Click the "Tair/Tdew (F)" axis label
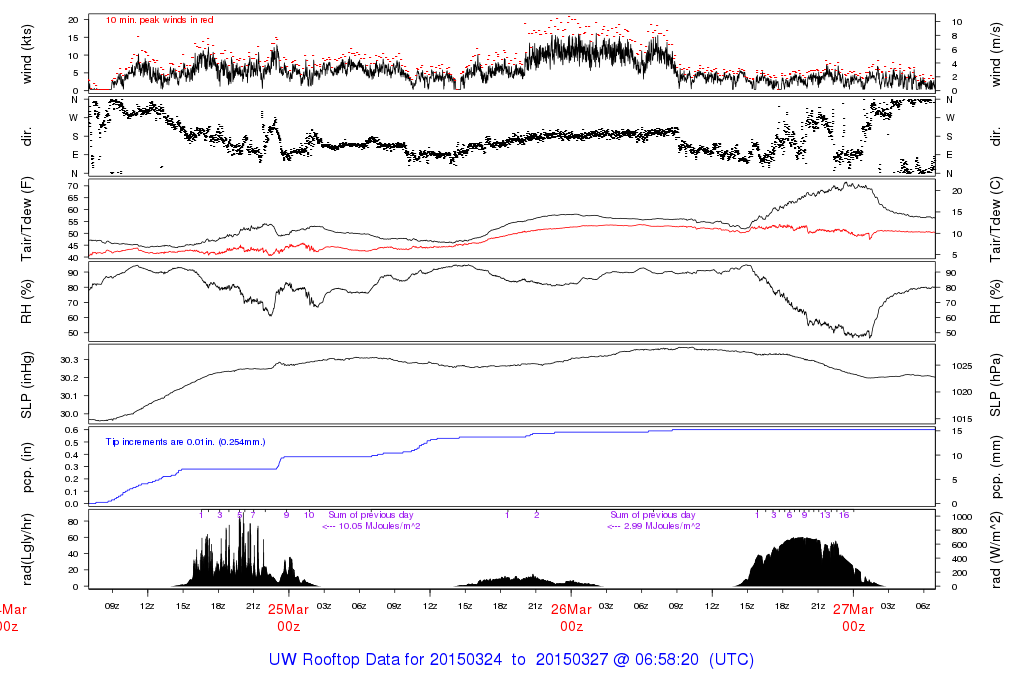The image size is (1024, 700). [x=27, y=219]
